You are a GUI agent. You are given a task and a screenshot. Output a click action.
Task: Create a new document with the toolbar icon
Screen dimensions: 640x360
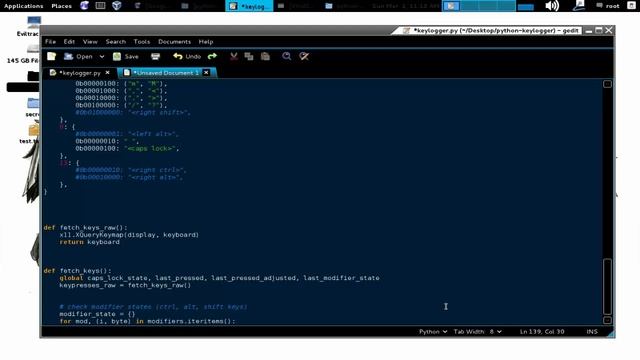pos(51,56)
